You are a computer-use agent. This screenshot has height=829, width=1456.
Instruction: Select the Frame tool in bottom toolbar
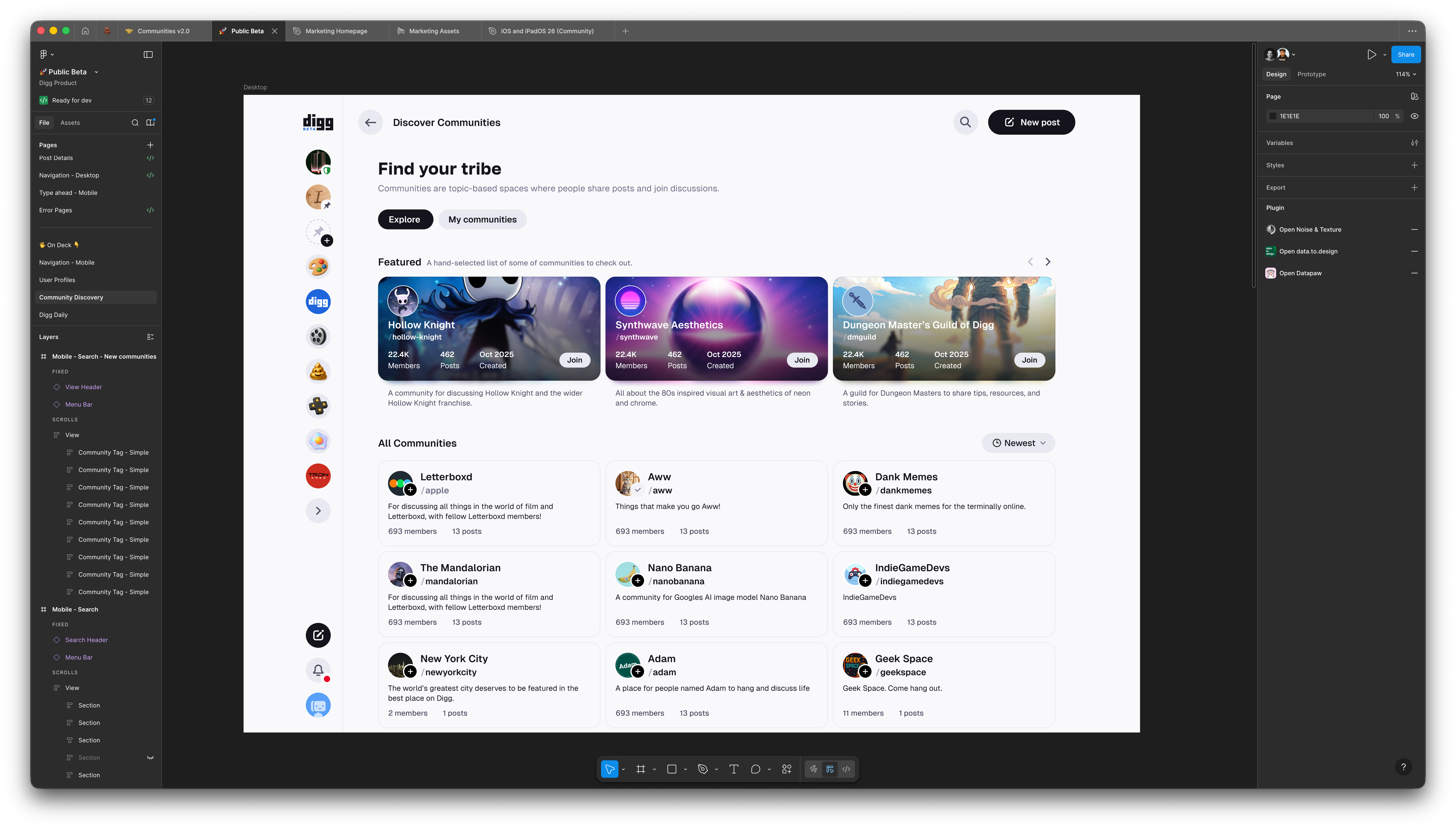pos(640,769)
